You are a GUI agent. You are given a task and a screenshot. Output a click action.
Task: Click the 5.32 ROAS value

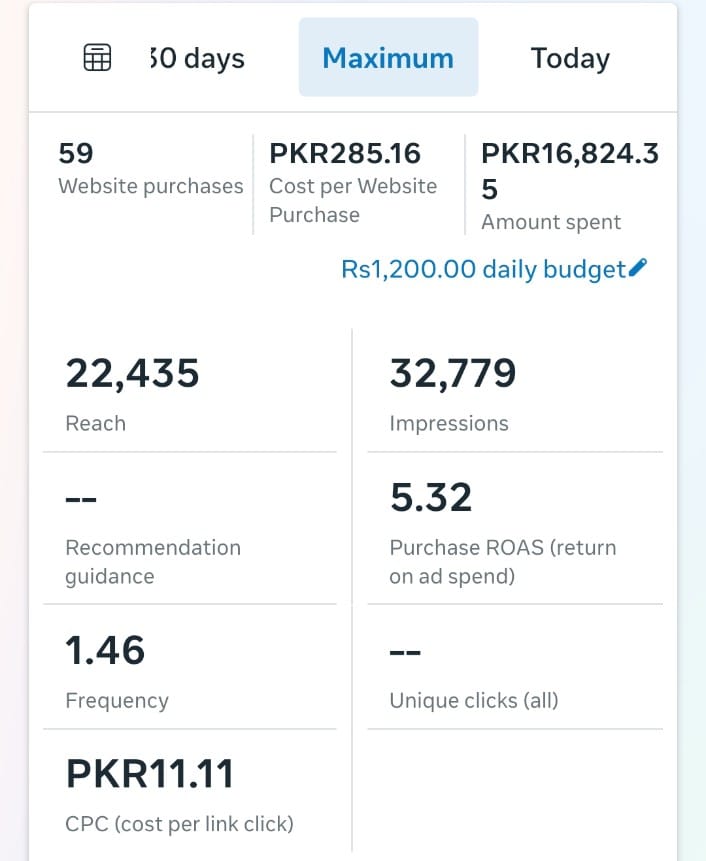431,497
